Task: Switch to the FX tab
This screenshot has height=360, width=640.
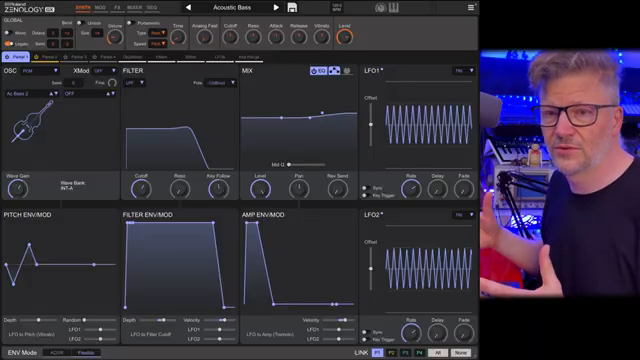Action: (117, 7)
